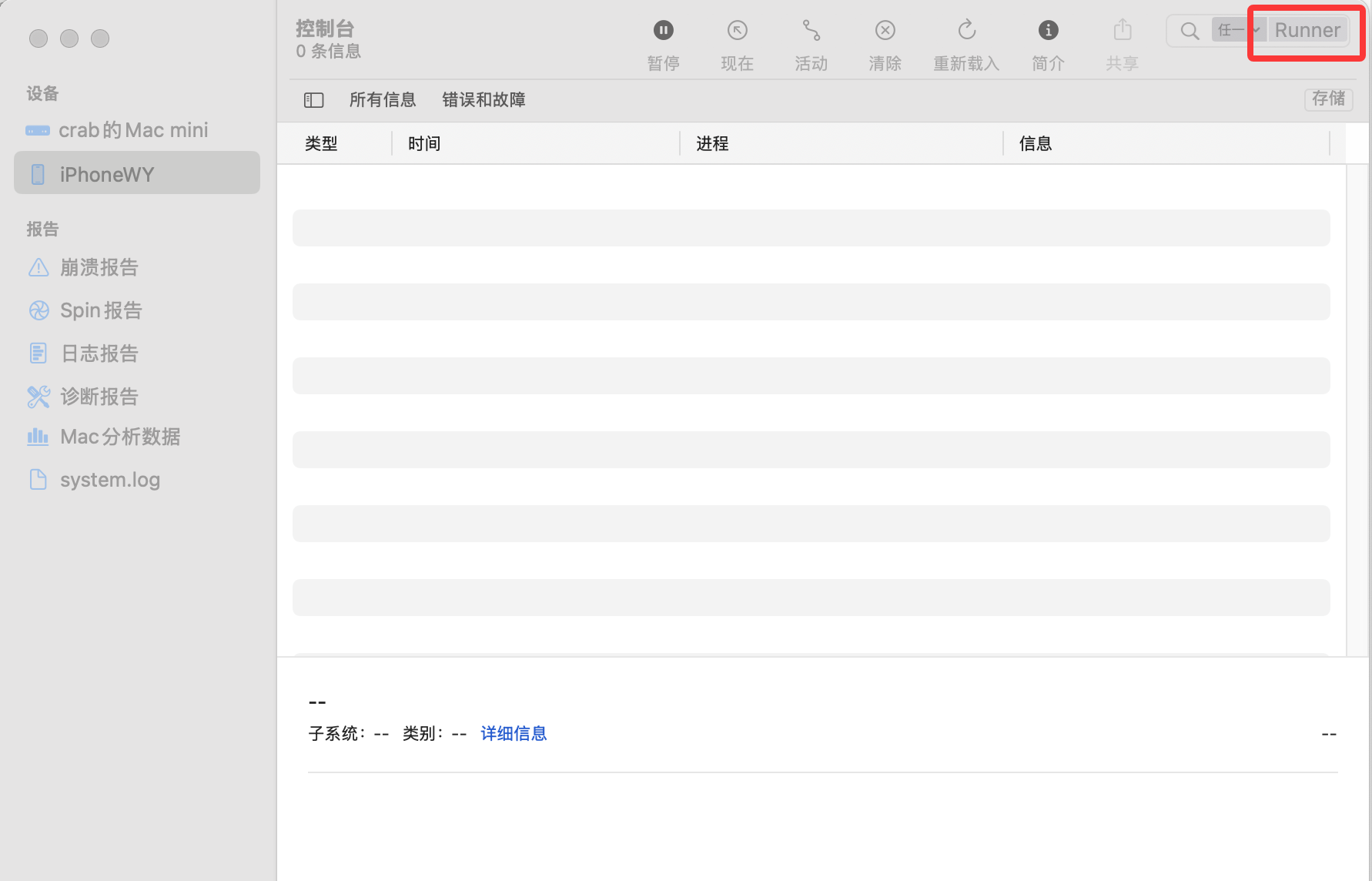
Task: Select crab的Mac mini device
Action: 132,130
